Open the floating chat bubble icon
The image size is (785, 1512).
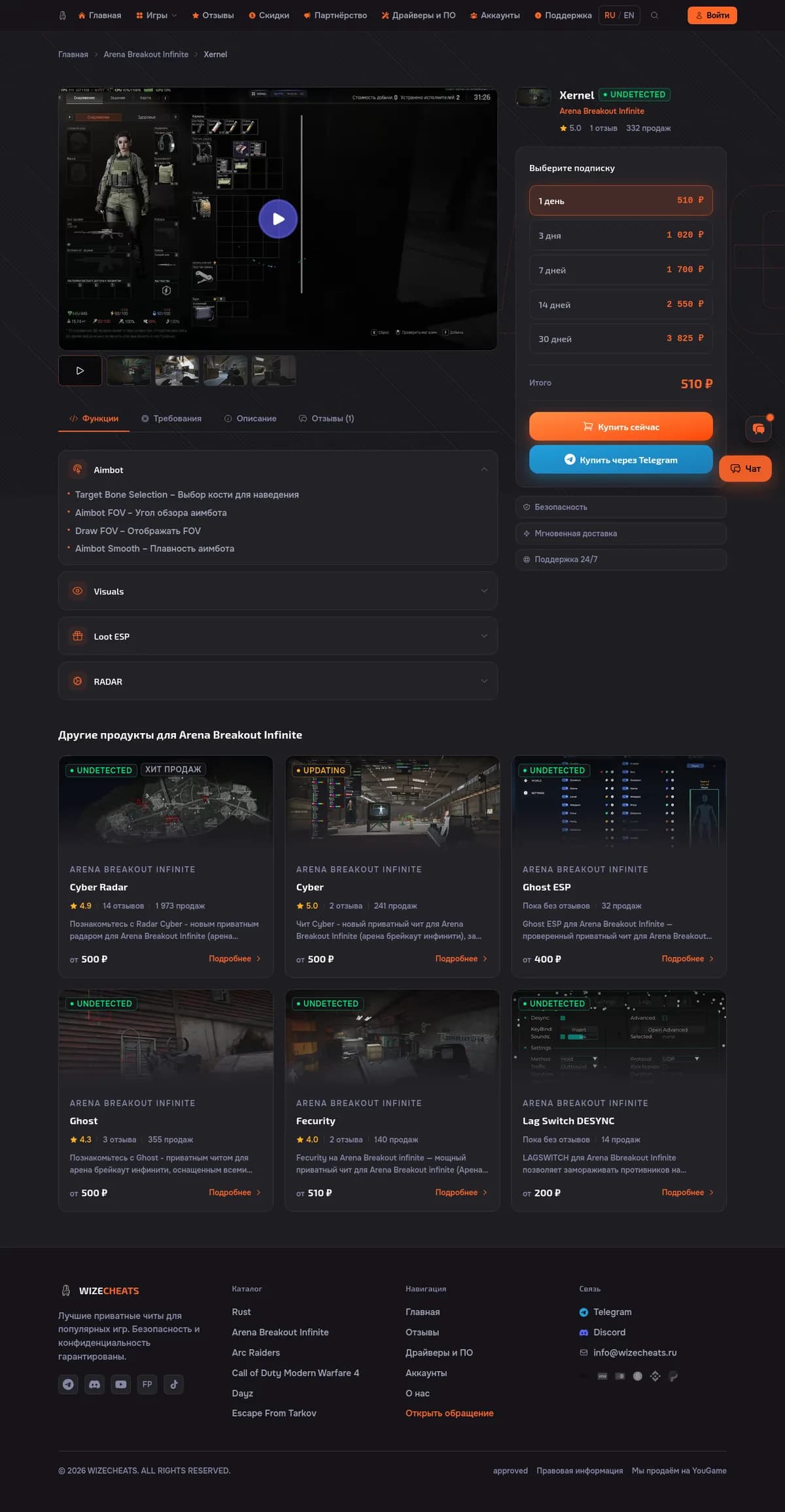pos(759,429)
